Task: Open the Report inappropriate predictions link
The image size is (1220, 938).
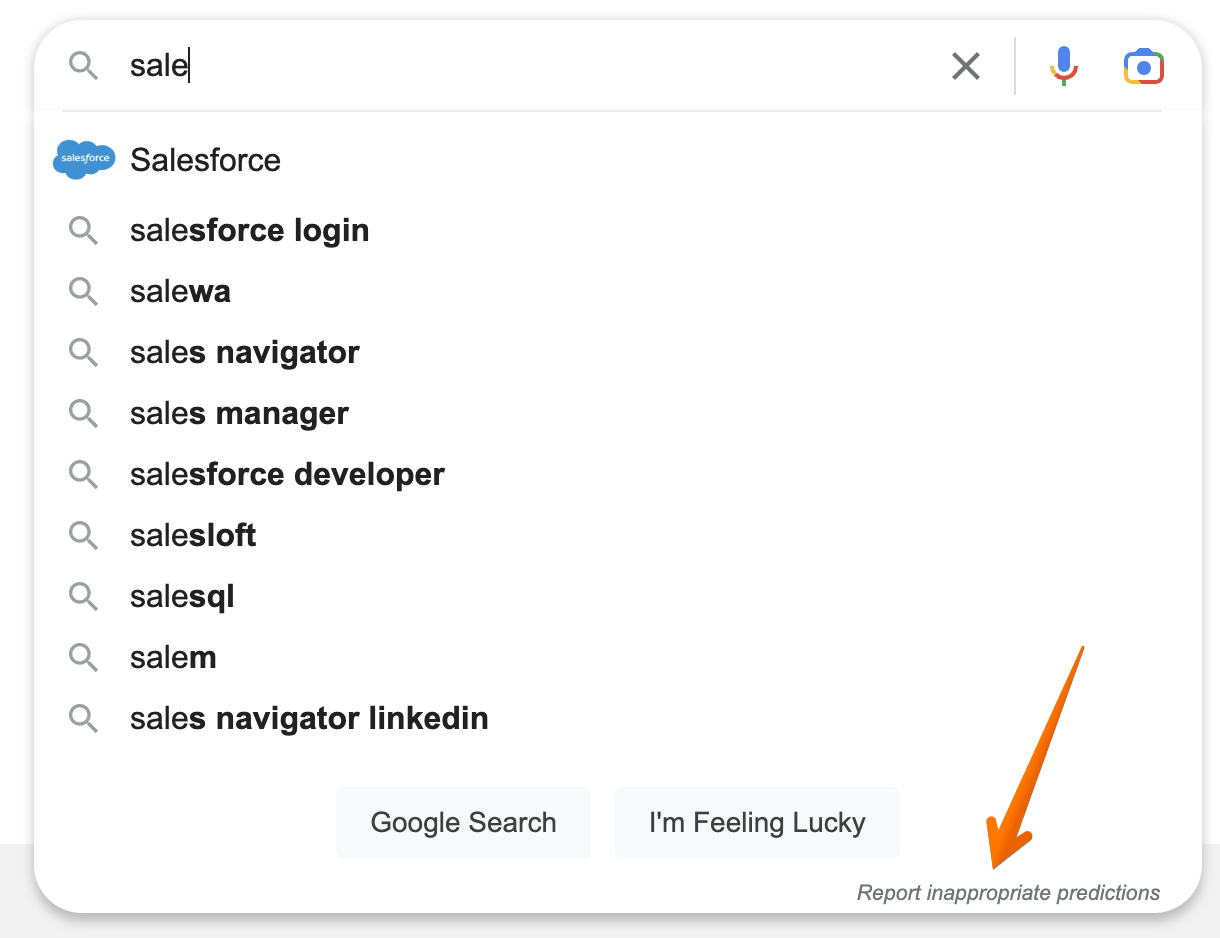Action: point(1008,893)
